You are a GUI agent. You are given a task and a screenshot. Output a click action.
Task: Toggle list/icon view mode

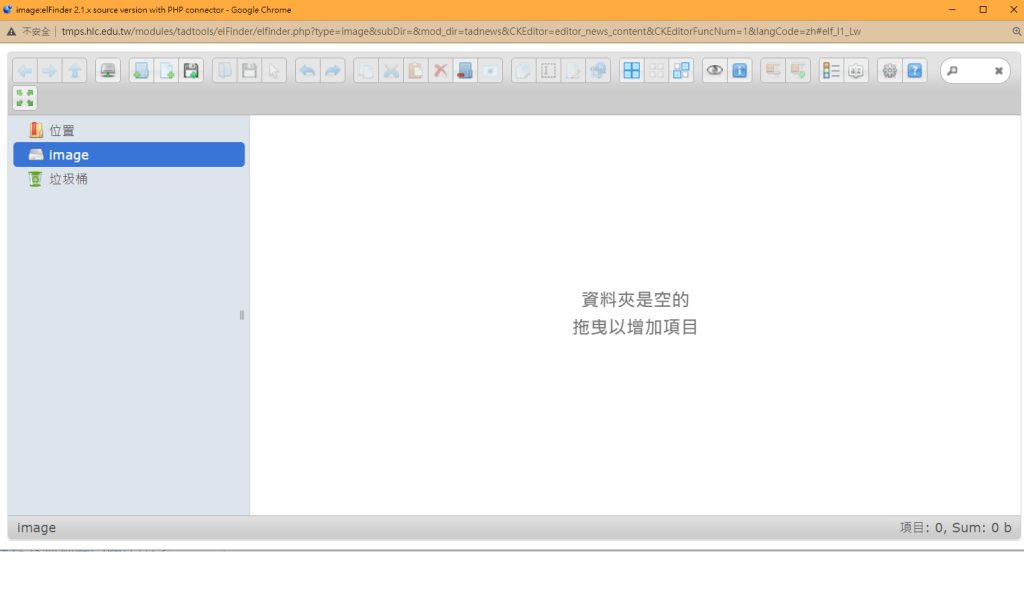(x=831, y=71)
